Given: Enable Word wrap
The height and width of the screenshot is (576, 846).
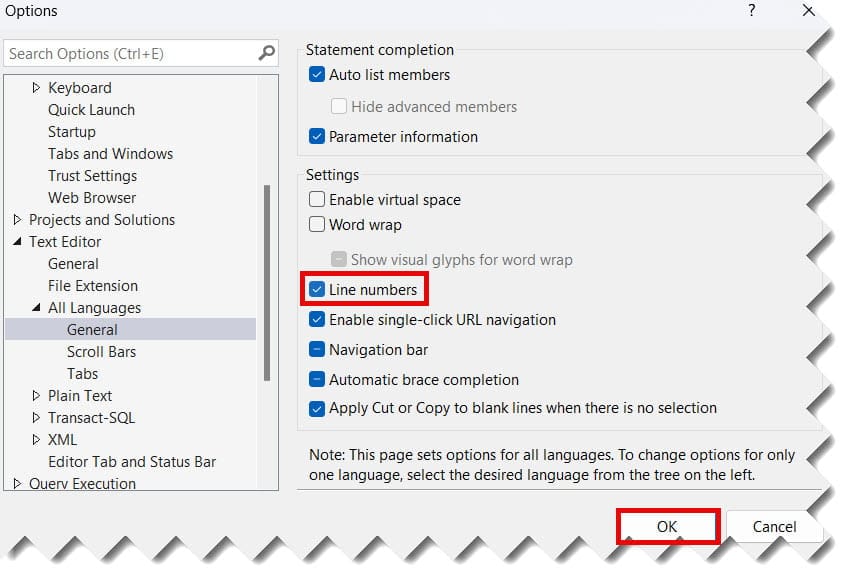Looking at the screenshot, I should 317,224.
